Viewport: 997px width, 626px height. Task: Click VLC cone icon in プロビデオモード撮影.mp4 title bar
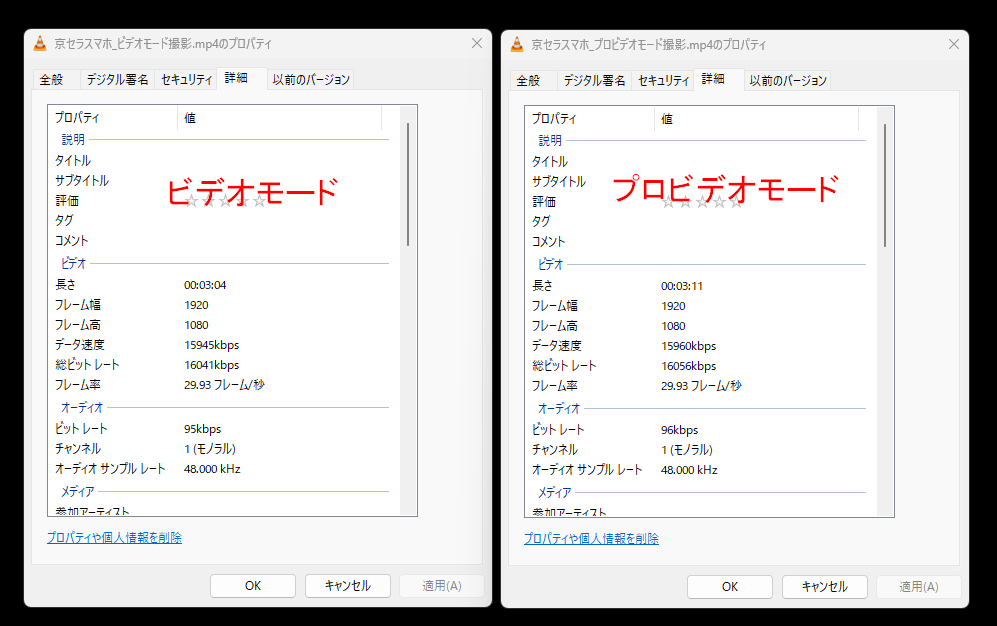[517, 44]
